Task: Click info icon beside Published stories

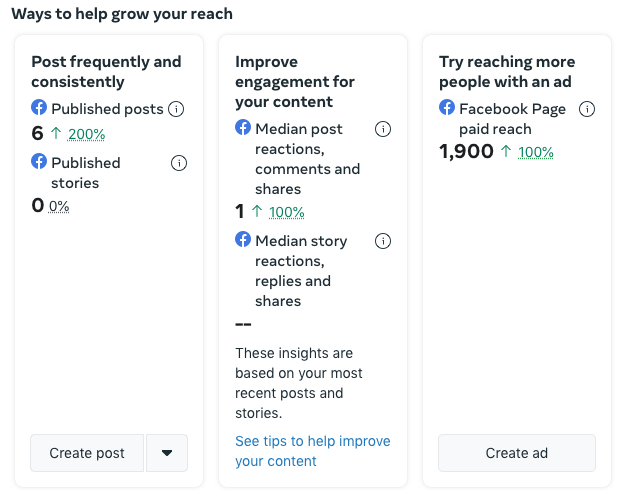Action: click(179, 163)
